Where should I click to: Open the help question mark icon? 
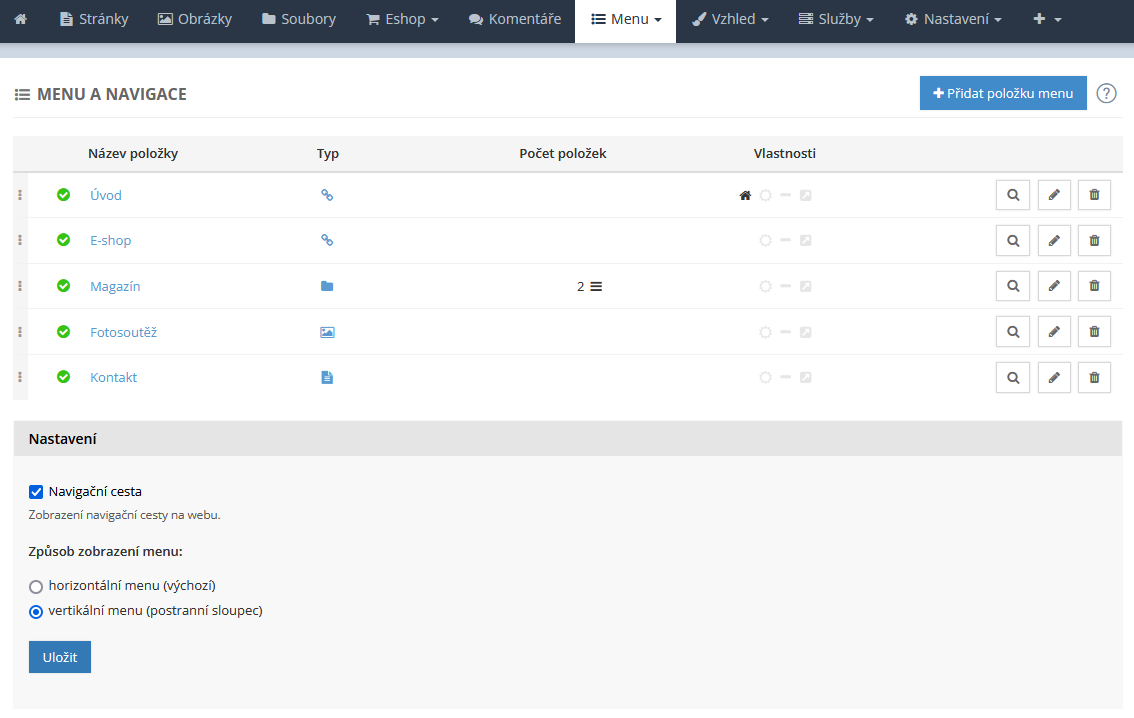coord(1106,93)
